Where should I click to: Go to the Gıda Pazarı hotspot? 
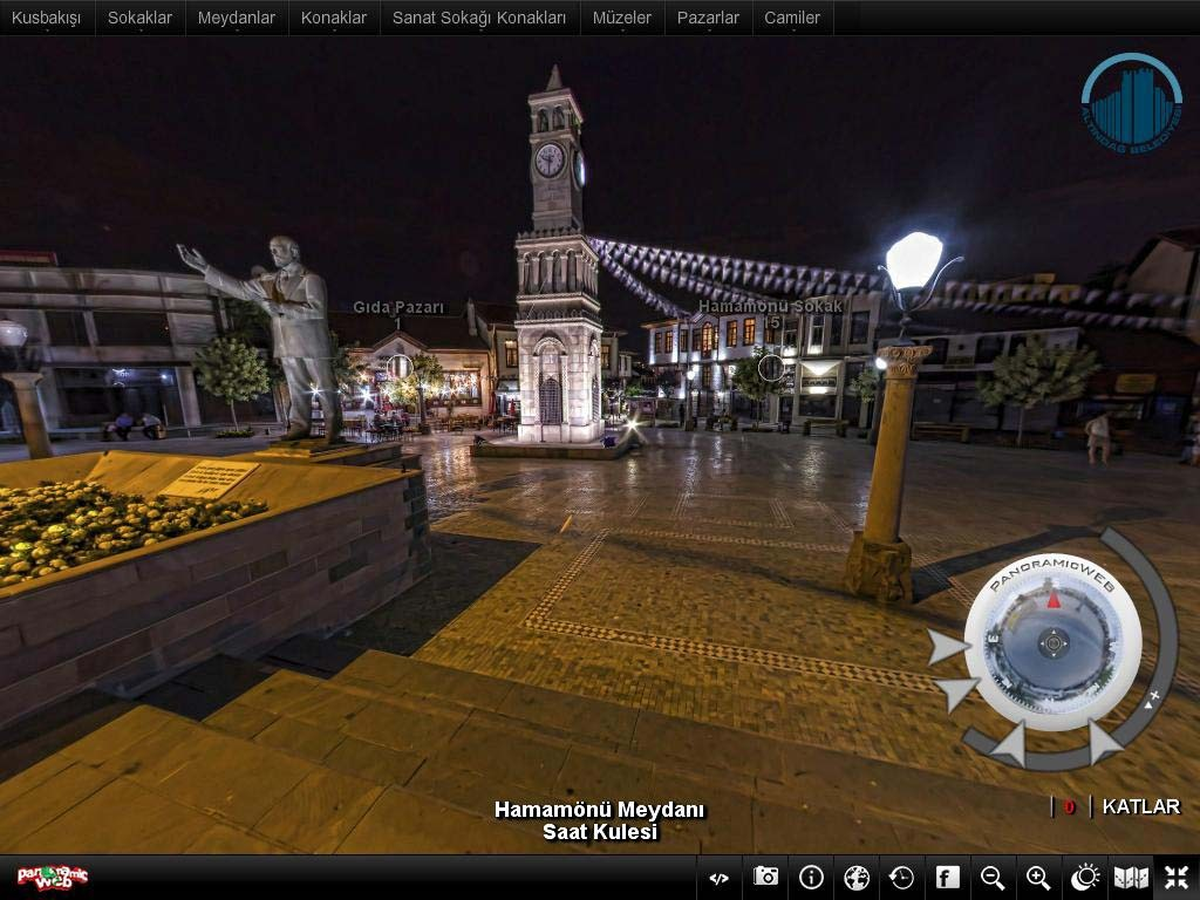point(399,366)
